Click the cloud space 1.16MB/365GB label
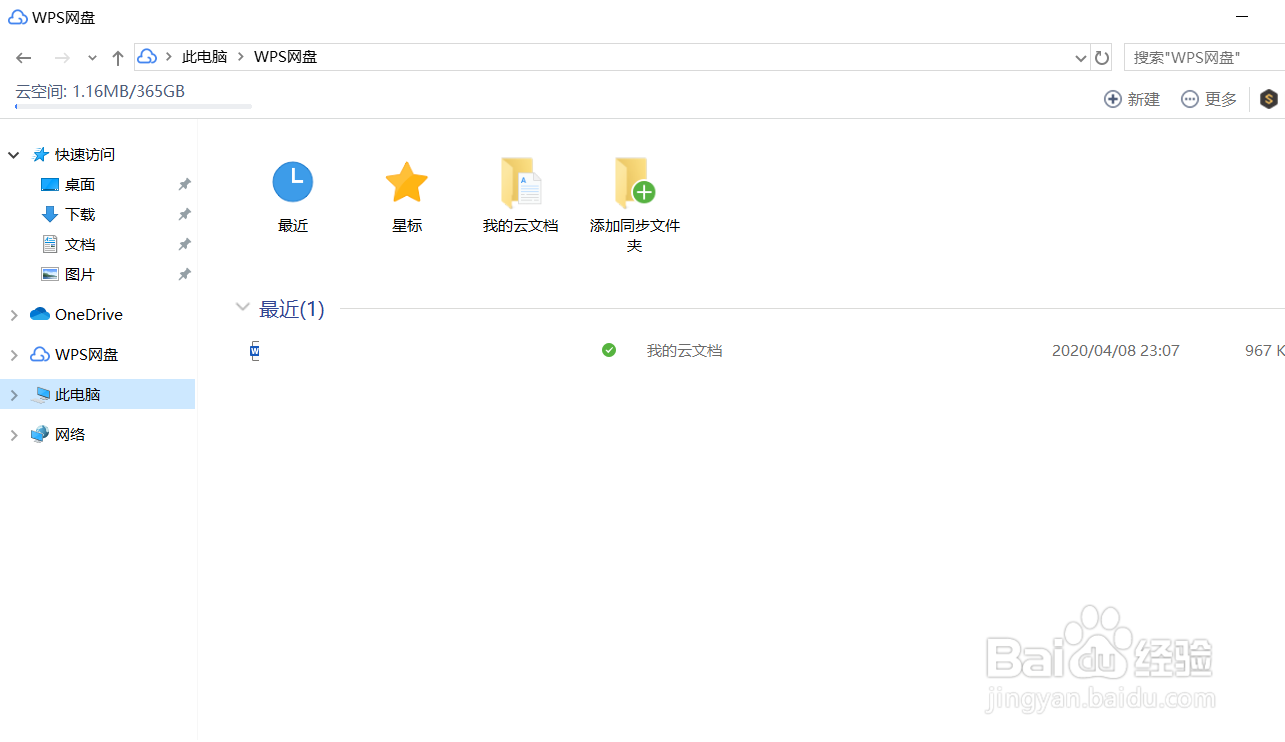Screen dimensions: 1285x742 100,91
